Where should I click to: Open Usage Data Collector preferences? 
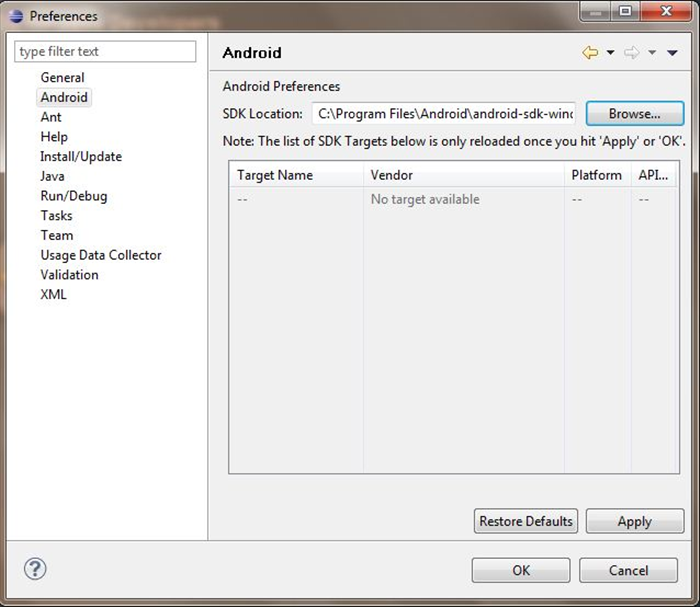coord(101,255)
